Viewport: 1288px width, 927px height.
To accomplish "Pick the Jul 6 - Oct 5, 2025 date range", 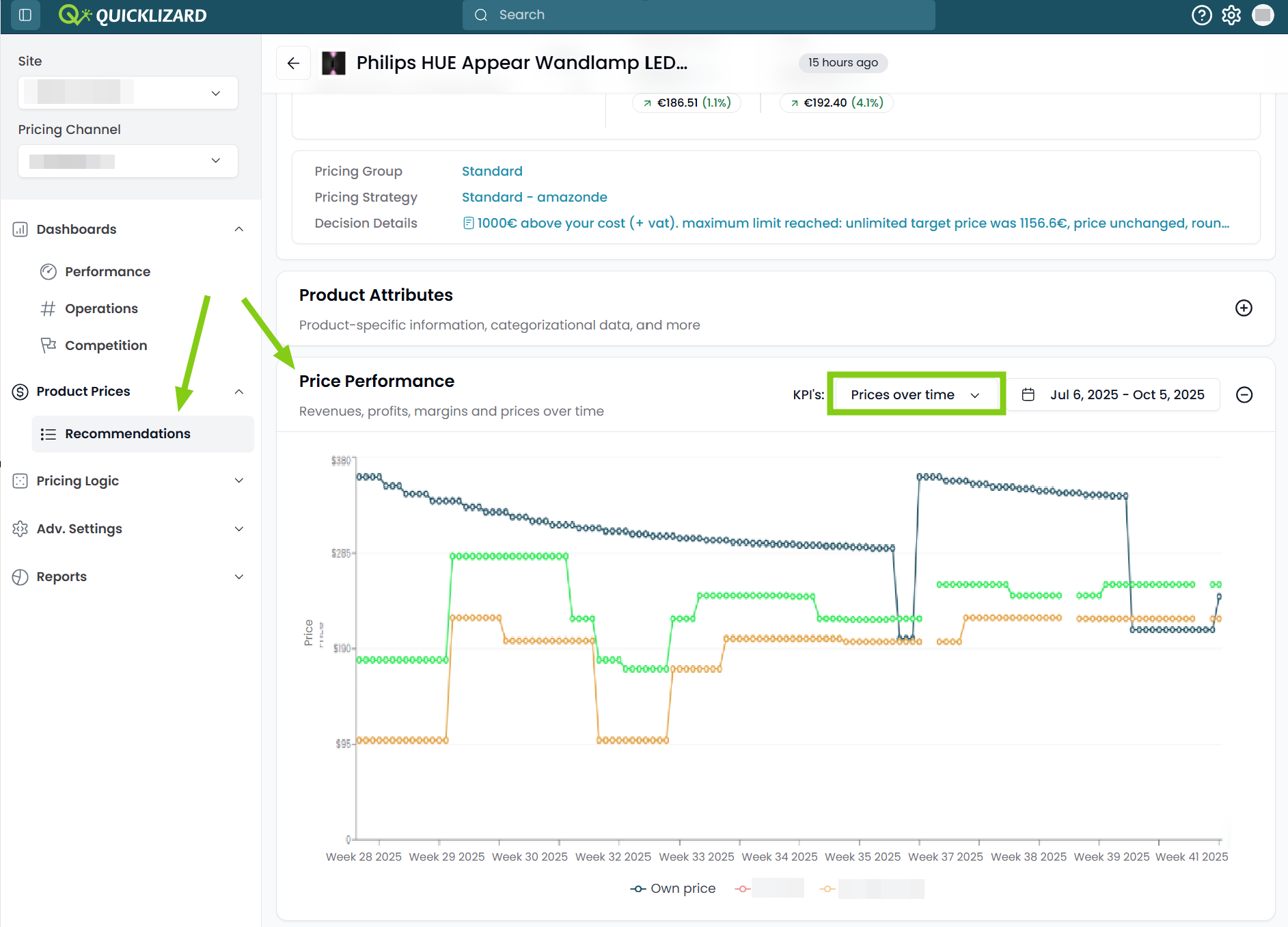I will click(x=1114, y=395).
